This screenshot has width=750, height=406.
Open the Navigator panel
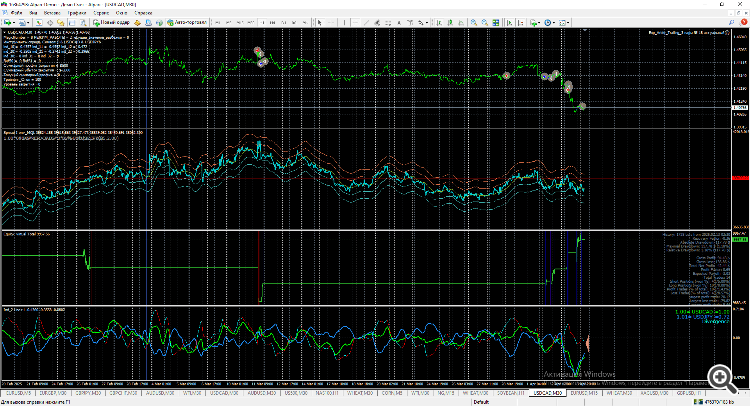pyautogui.click(x=60, y=22)
